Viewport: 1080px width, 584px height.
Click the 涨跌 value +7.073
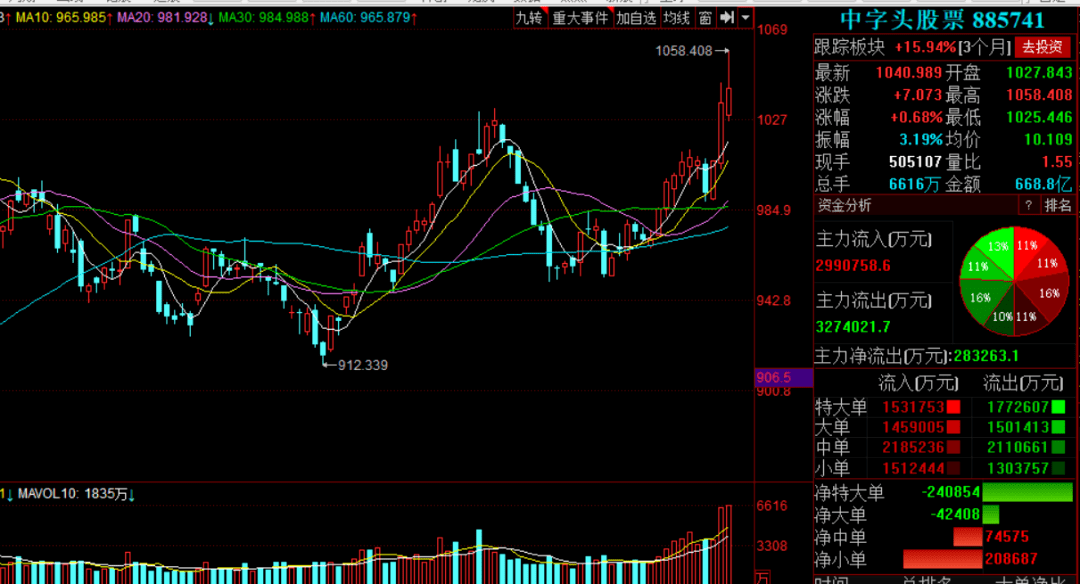(917, 94)
